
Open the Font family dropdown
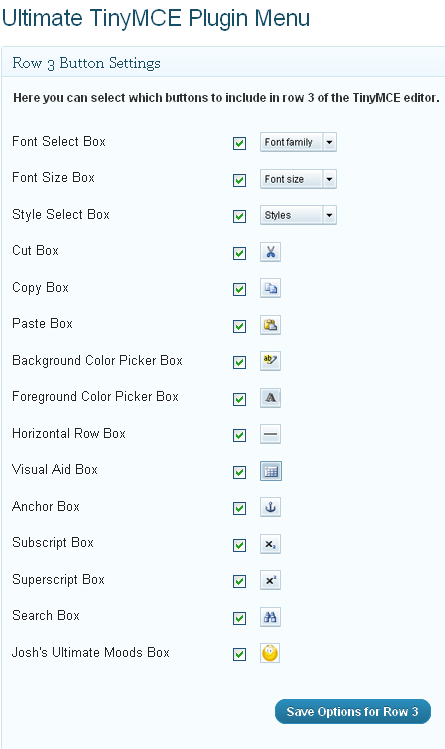(x=298, y=142)
